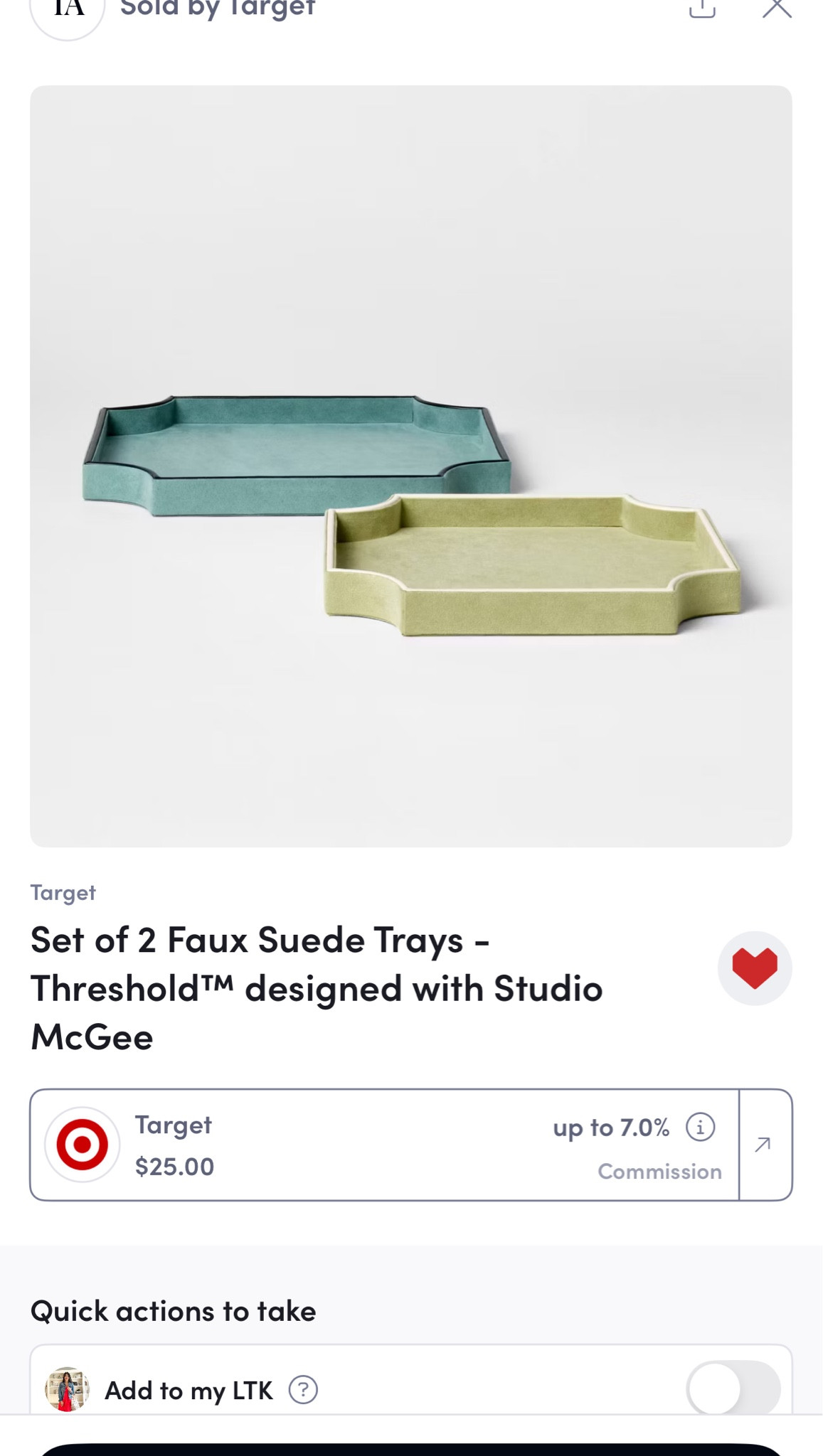Screen dimensions: 823x1456
Task: Click the Add to my LTK label
Action: (x=189, y=1391)
